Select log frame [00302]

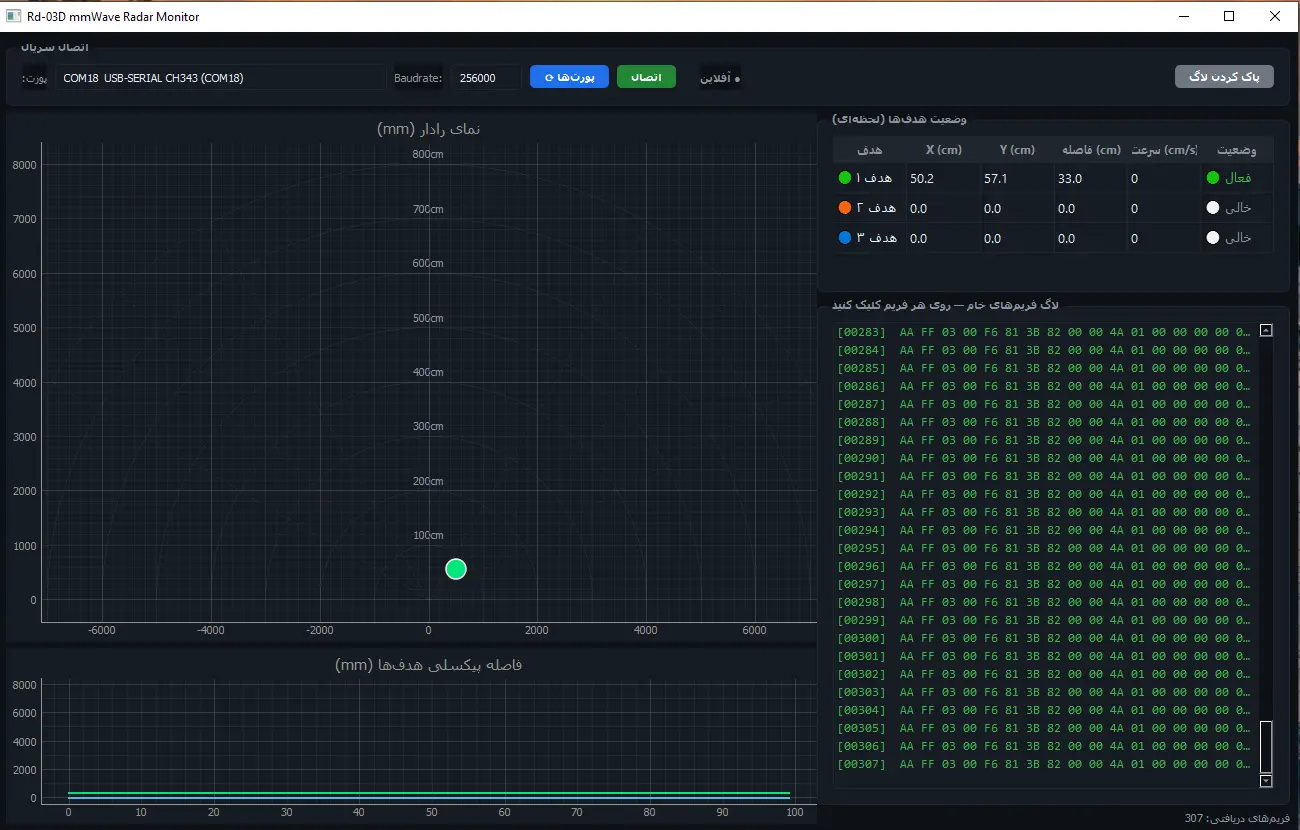(1044, 674)
